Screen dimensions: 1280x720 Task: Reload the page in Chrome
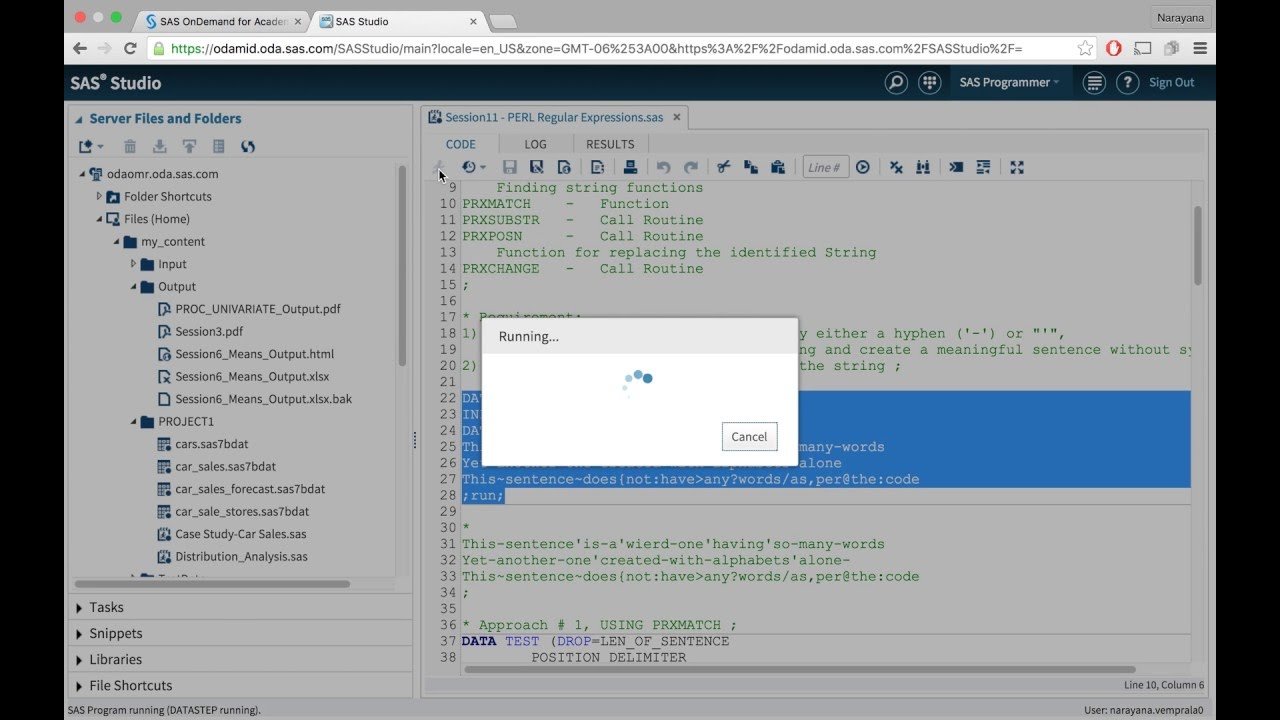130,48
